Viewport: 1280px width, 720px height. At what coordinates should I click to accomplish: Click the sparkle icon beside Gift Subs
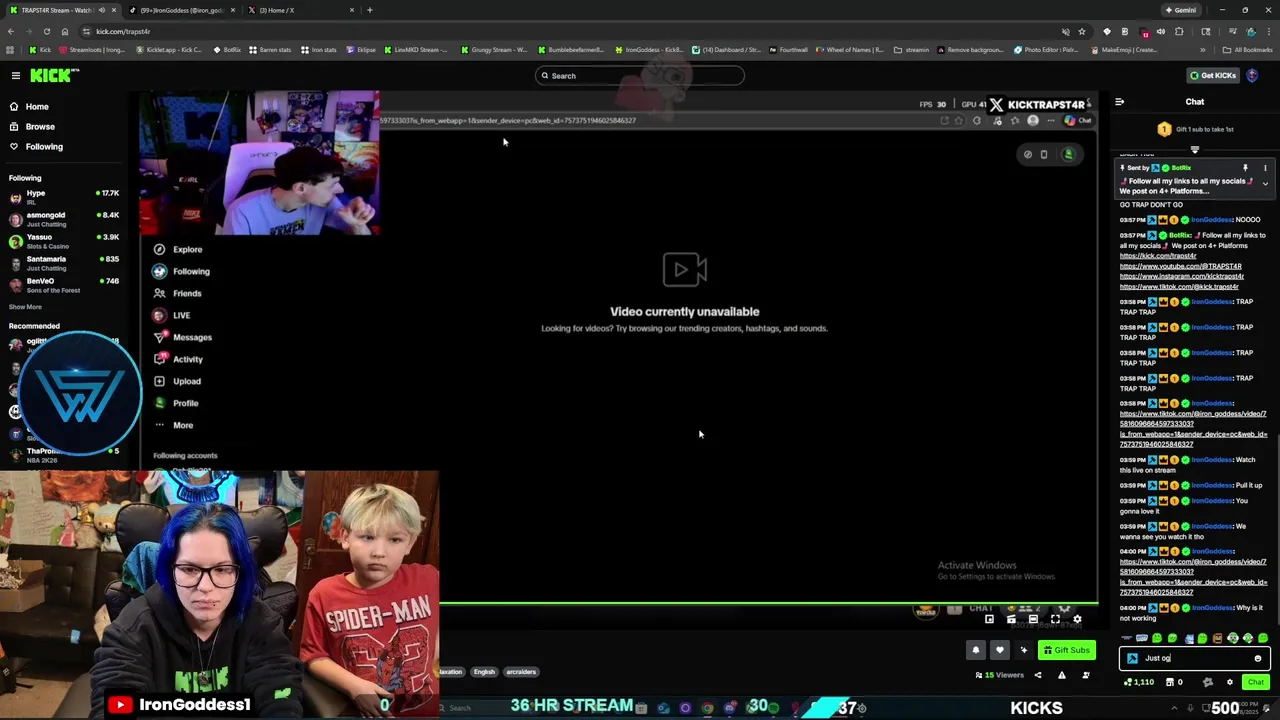[1023, 650]
